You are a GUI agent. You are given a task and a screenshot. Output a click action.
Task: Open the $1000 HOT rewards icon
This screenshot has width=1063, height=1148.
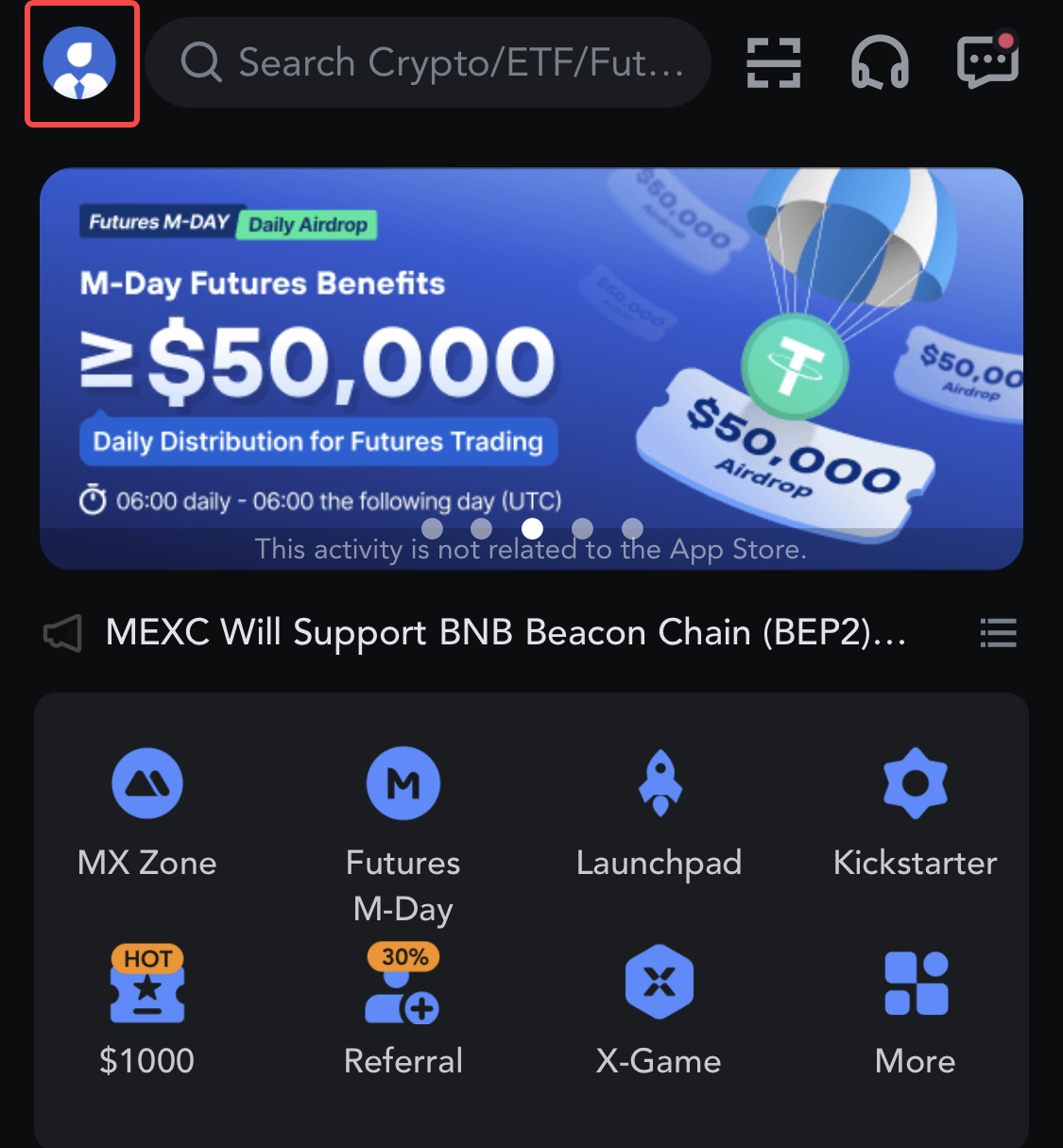point(147,1011)
